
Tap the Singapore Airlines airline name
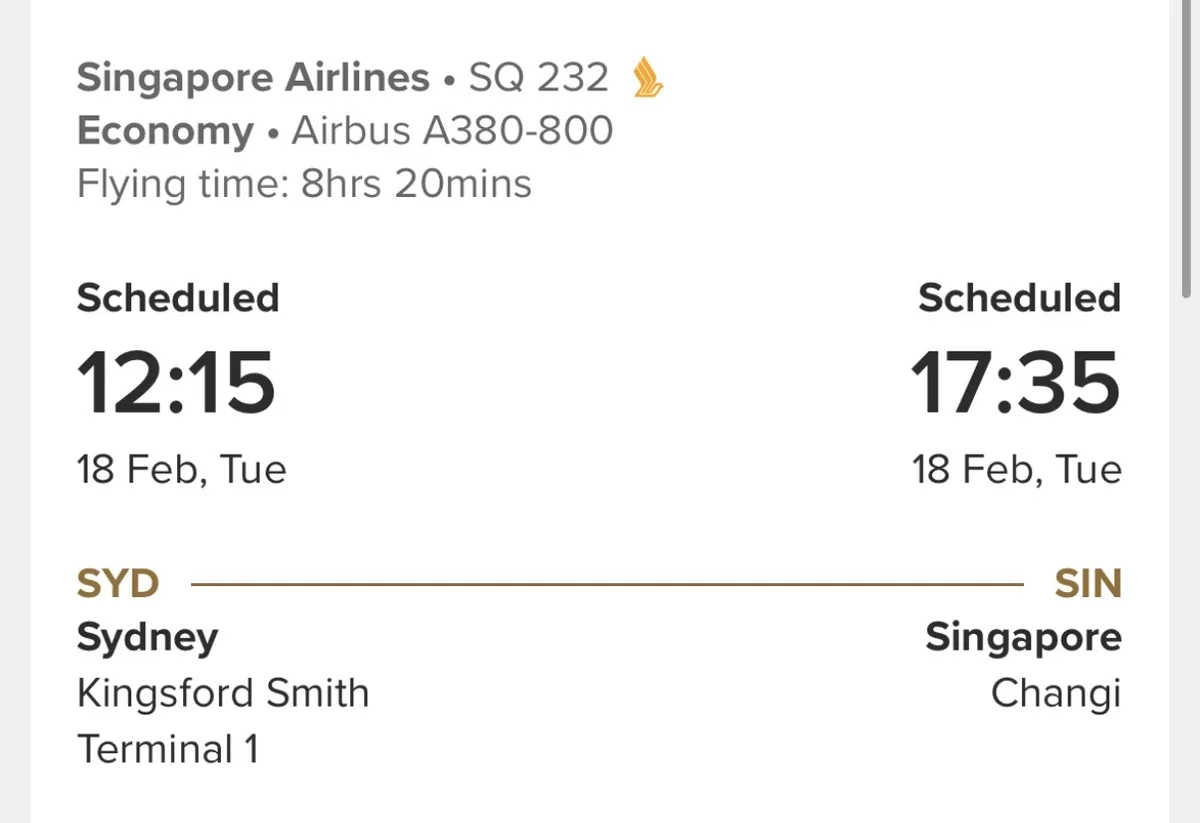pos(252,78)
